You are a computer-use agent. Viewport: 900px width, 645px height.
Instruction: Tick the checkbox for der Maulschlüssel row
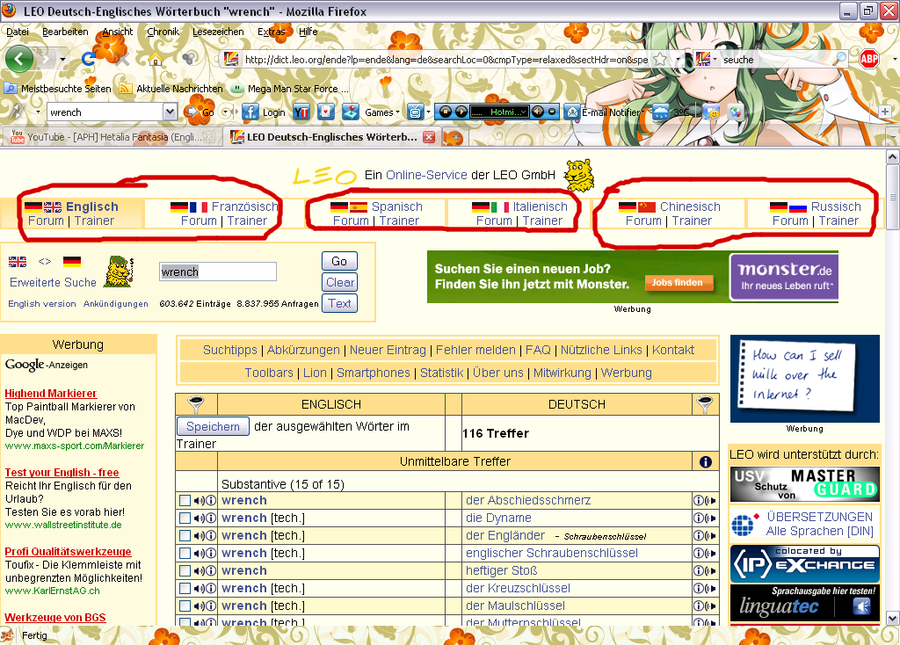(185, 606)
